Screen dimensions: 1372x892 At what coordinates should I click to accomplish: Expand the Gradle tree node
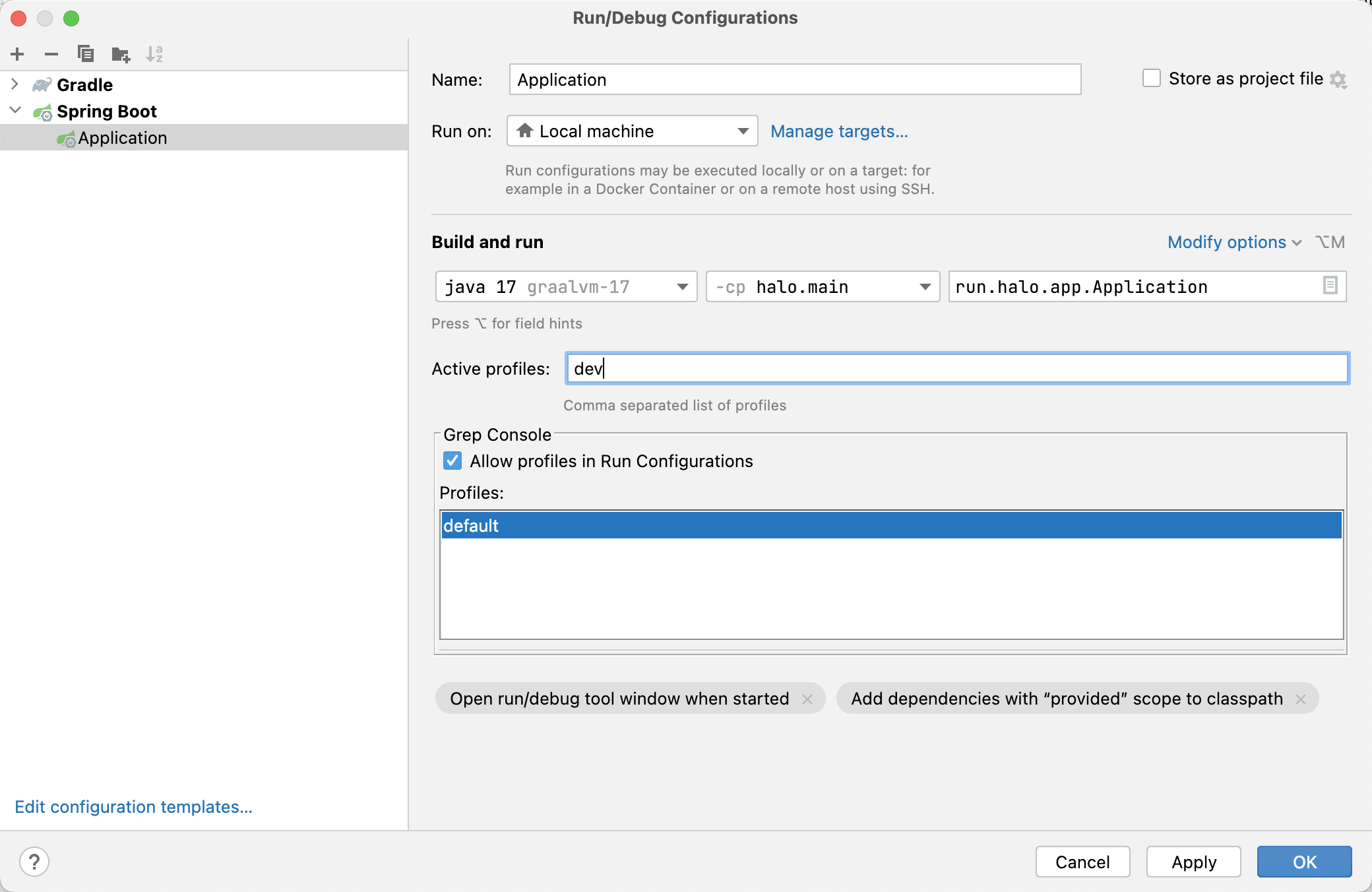[x=15, y=84]
